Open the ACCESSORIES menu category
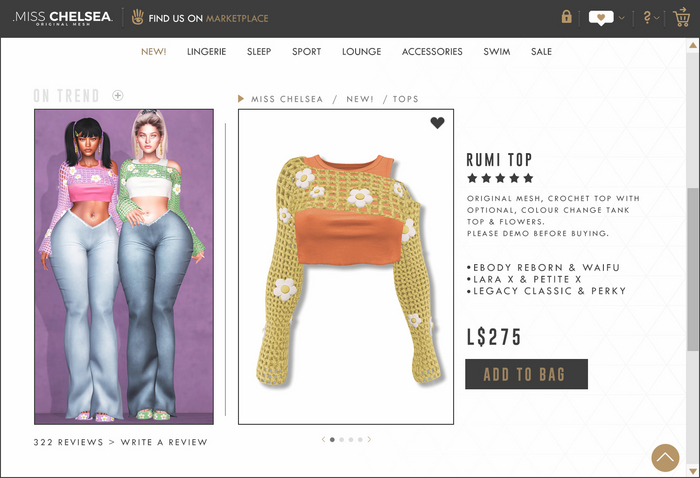This screenshot has height=478, width=700. coord(432,52)
